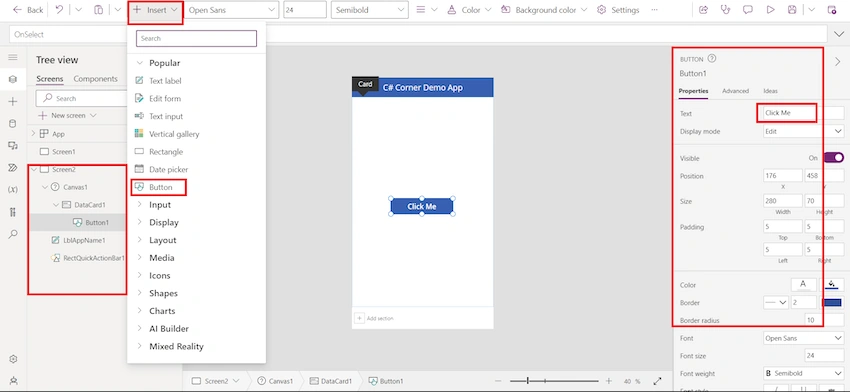Open the Share app icon
Image resolution: width=850 pixels, height=392 pixels.
click(x=704, y=10)
